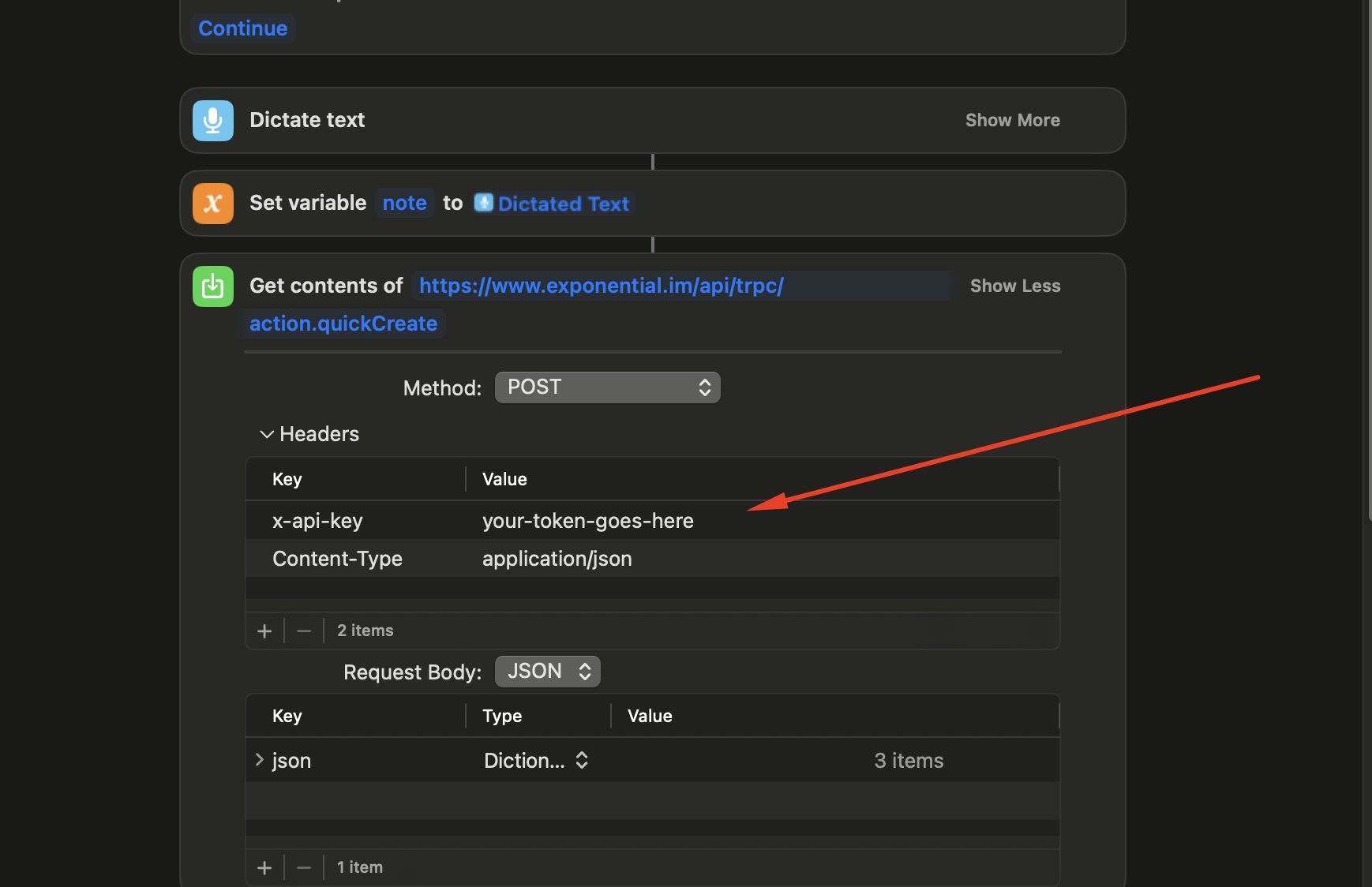This screenshot has width=1372, height=887.
Task: Add a new header with the plus button
Action: pyautogui.click(x=264, y=631)
